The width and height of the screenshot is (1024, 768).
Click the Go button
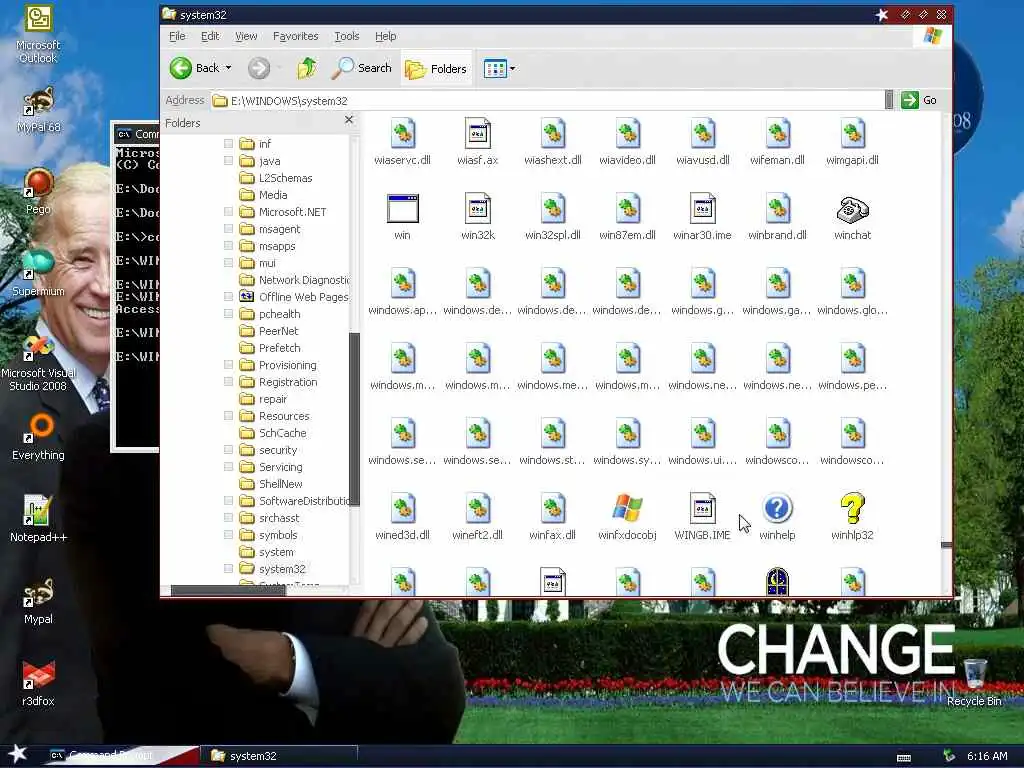click(x=920, y=100)
